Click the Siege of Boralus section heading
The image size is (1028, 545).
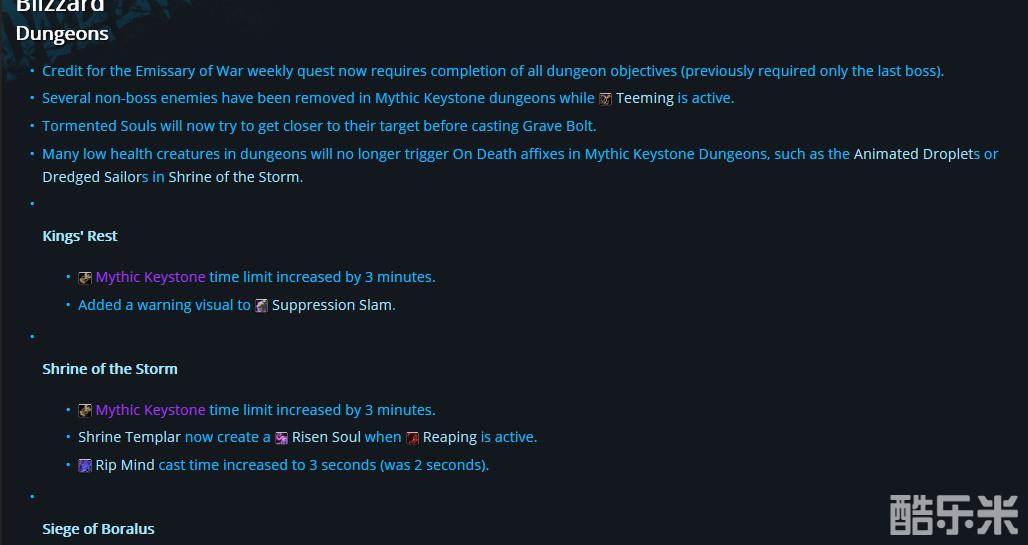[x=98, y=529]
